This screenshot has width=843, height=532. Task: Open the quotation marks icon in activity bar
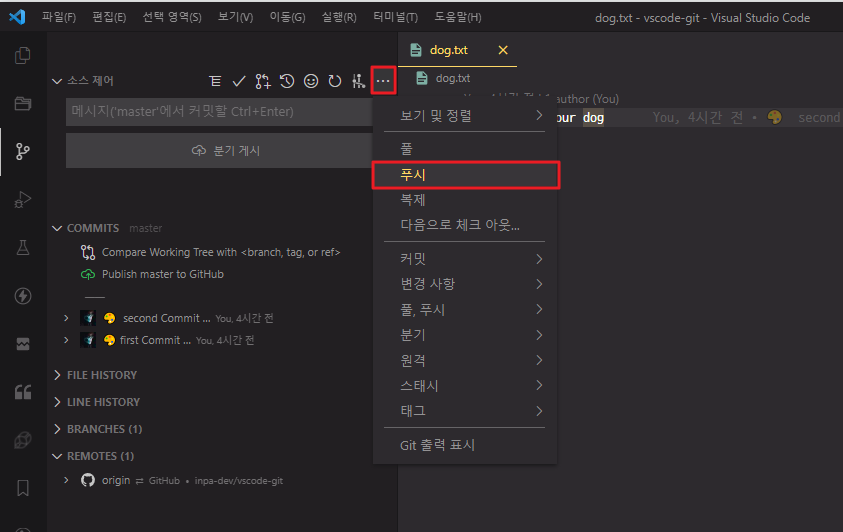23,392
